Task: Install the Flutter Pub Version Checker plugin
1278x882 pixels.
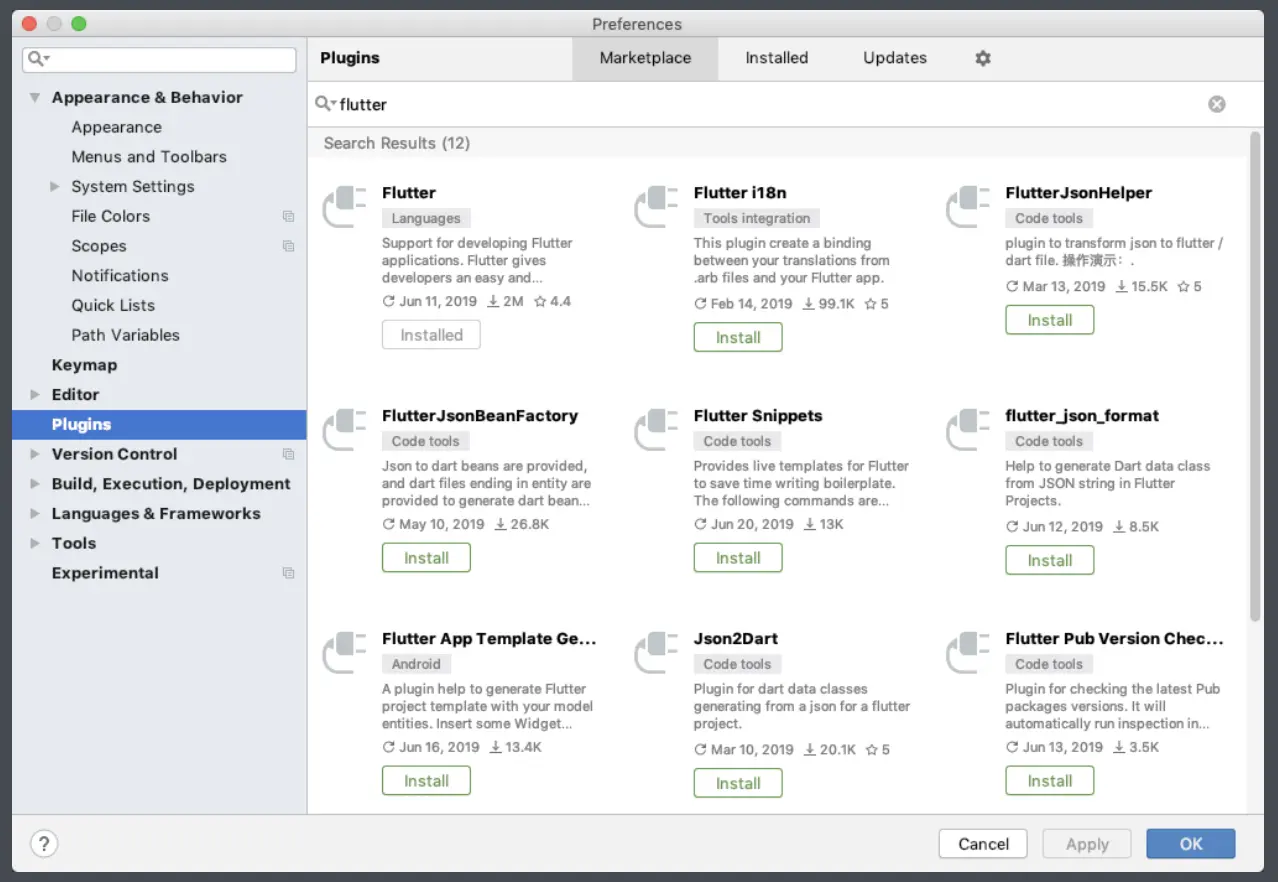Action: 1050,781
